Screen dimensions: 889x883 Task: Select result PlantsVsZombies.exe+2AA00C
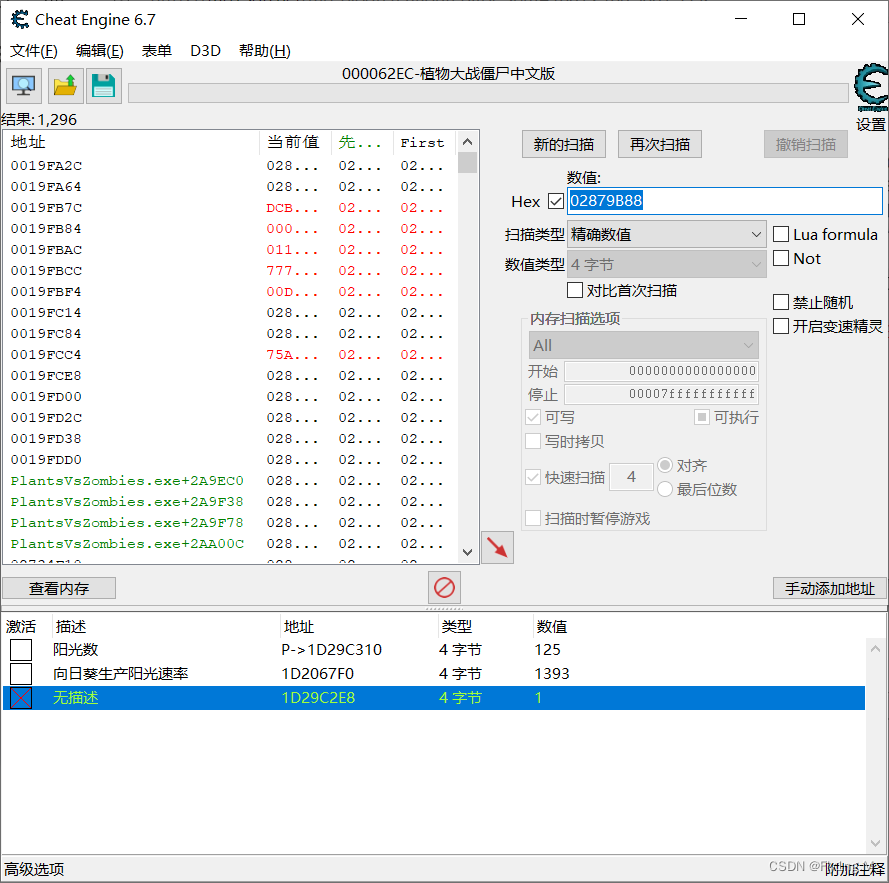[x=127, y=543]
